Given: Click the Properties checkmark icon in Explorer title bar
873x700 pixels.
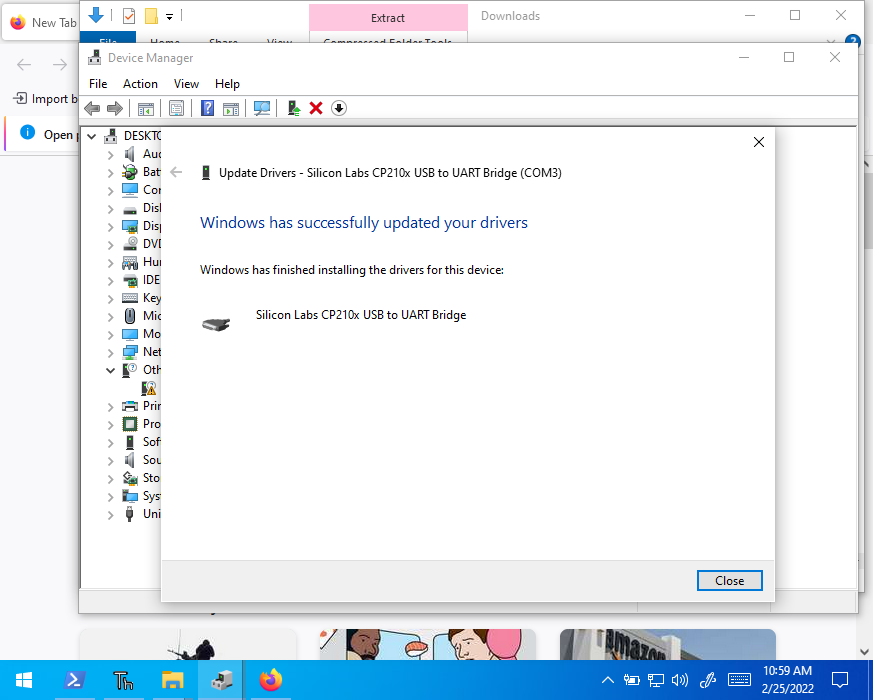Looking at the screenshot, I should pyautogui.click(x=129, y=16).
